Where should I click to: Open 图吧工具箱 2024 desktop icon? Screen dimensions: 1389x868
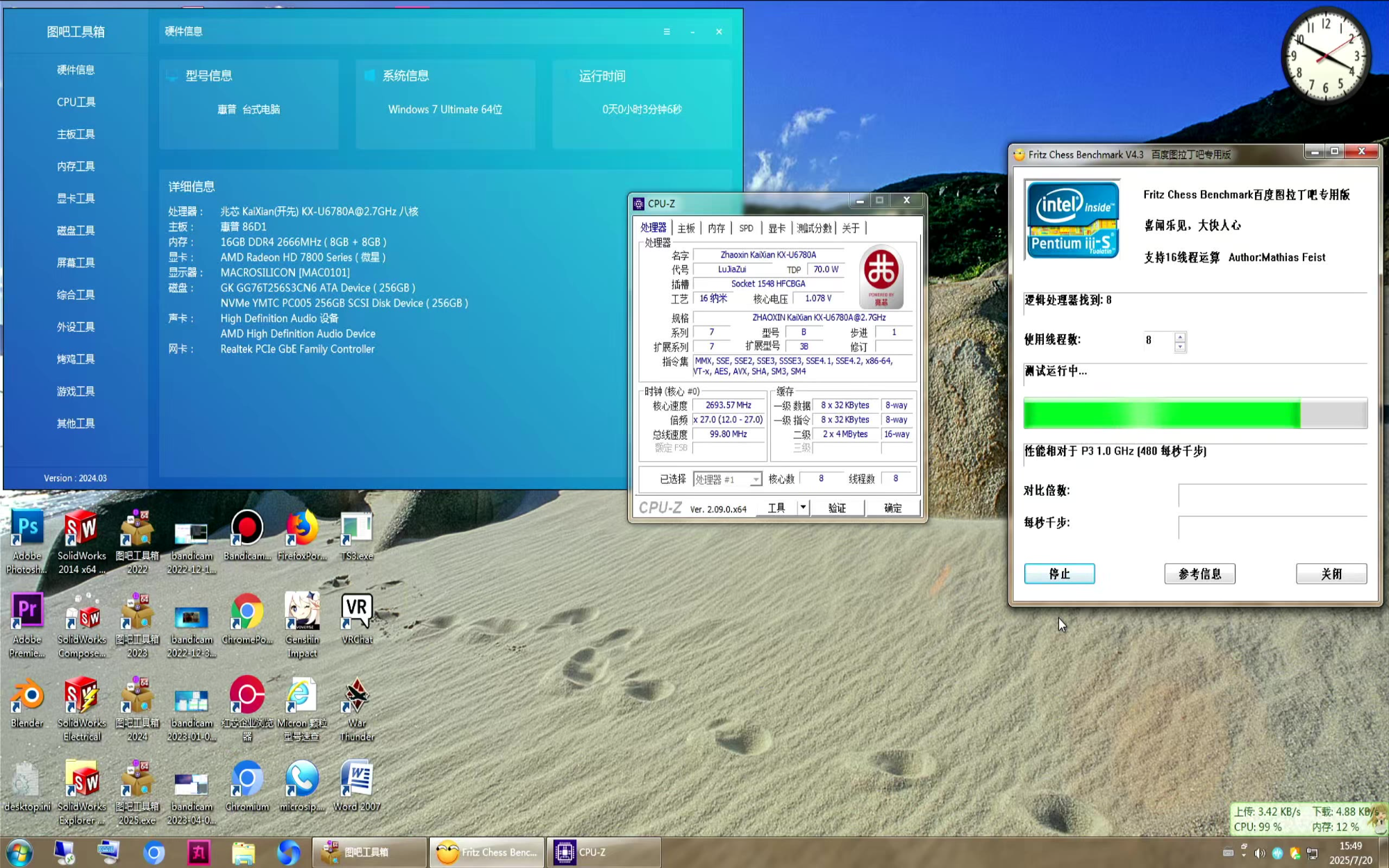click(137, 708)
